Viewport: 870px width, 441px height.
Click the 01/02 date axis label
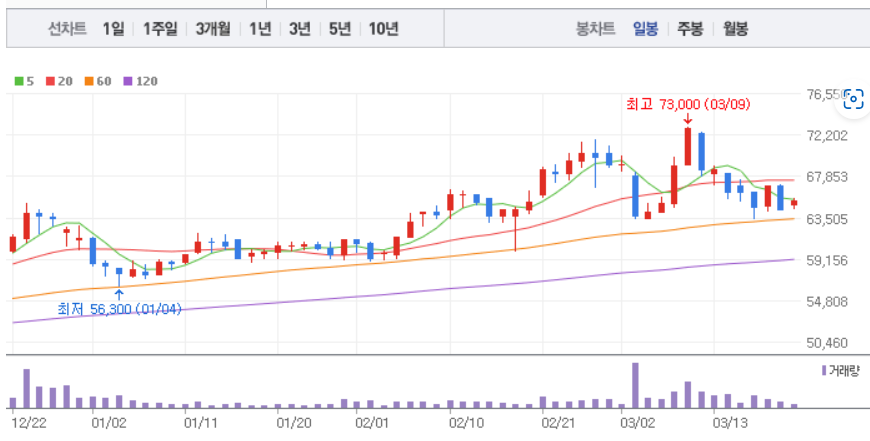(109, 424)
